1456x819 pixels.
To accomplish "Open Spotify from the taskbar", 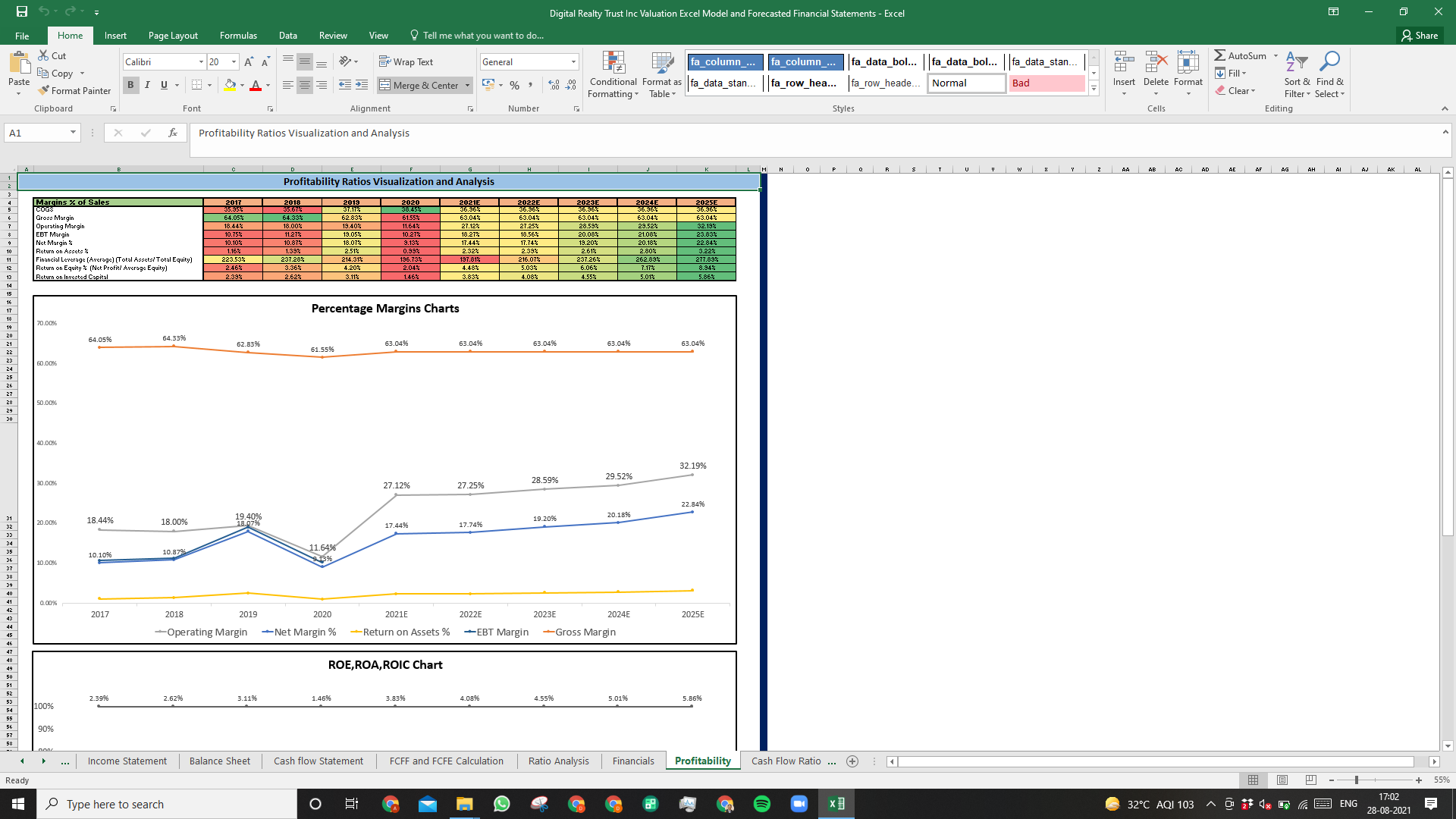I will tap(762, 804).
